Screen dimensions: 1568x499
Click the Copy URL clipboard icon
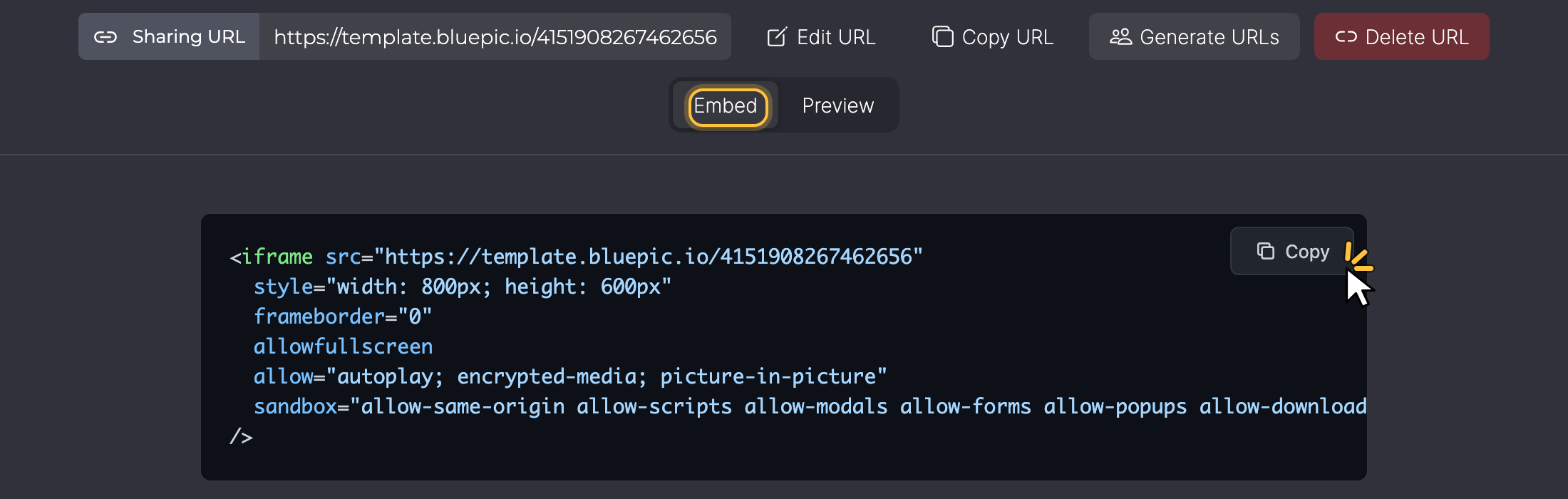point(942,36)
